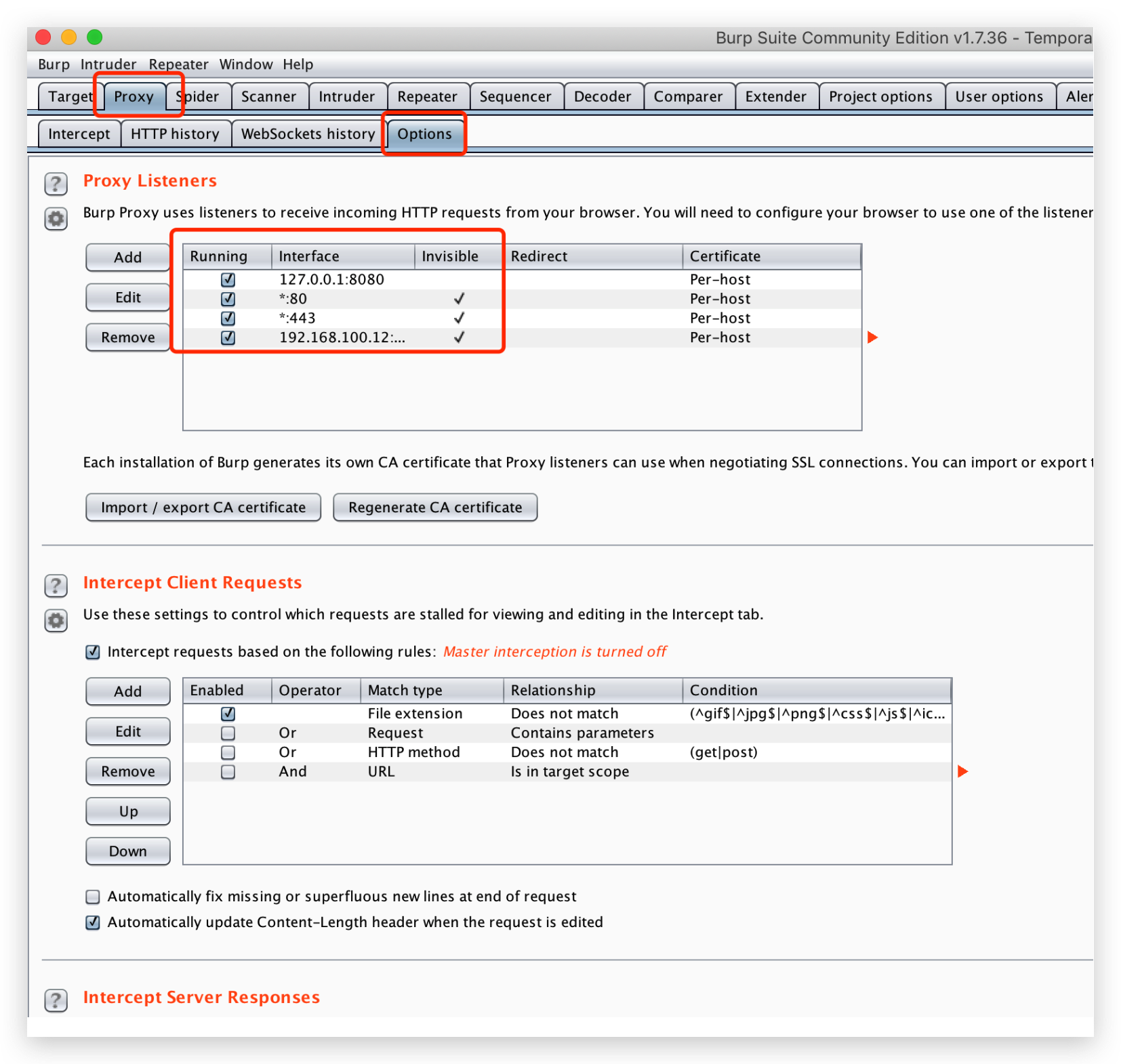
Task: Open the Intercept sub-tab
Action: point(79,134)
